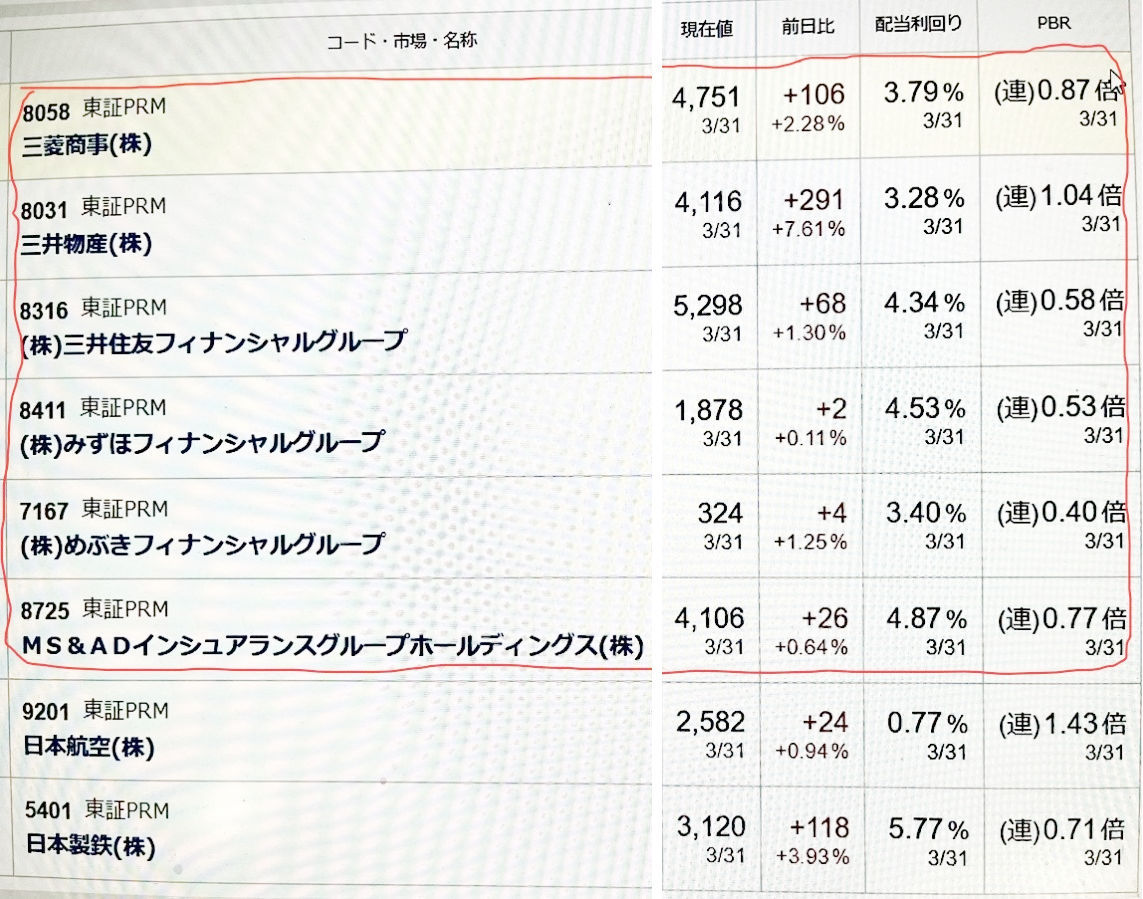Click the 1.43倍 PBR value
The image size is (1143, 899).
click(1070, 724)
